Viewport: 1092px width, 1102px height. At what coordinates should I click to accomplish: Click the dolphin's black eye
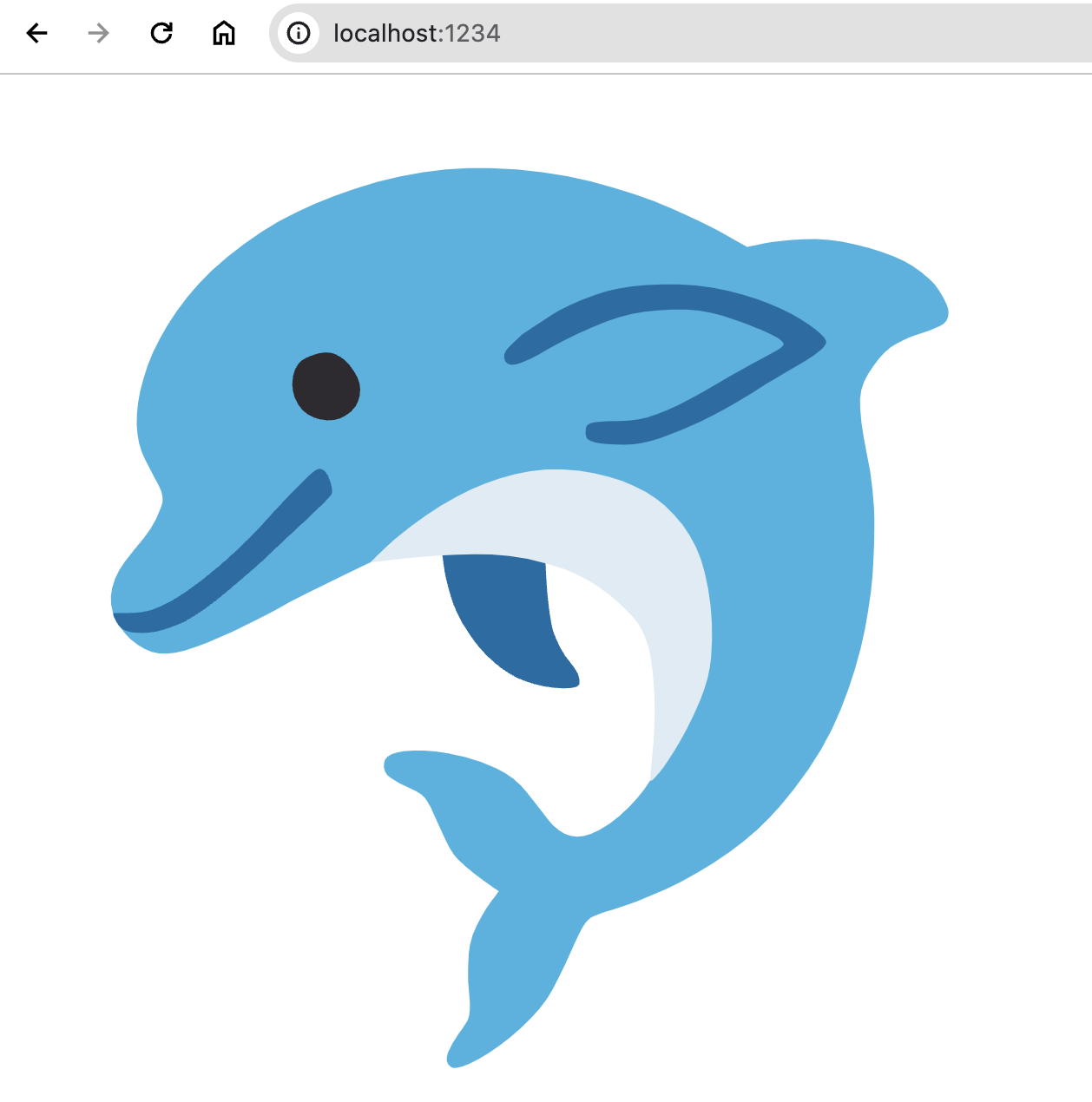click(x=326, y=387)
